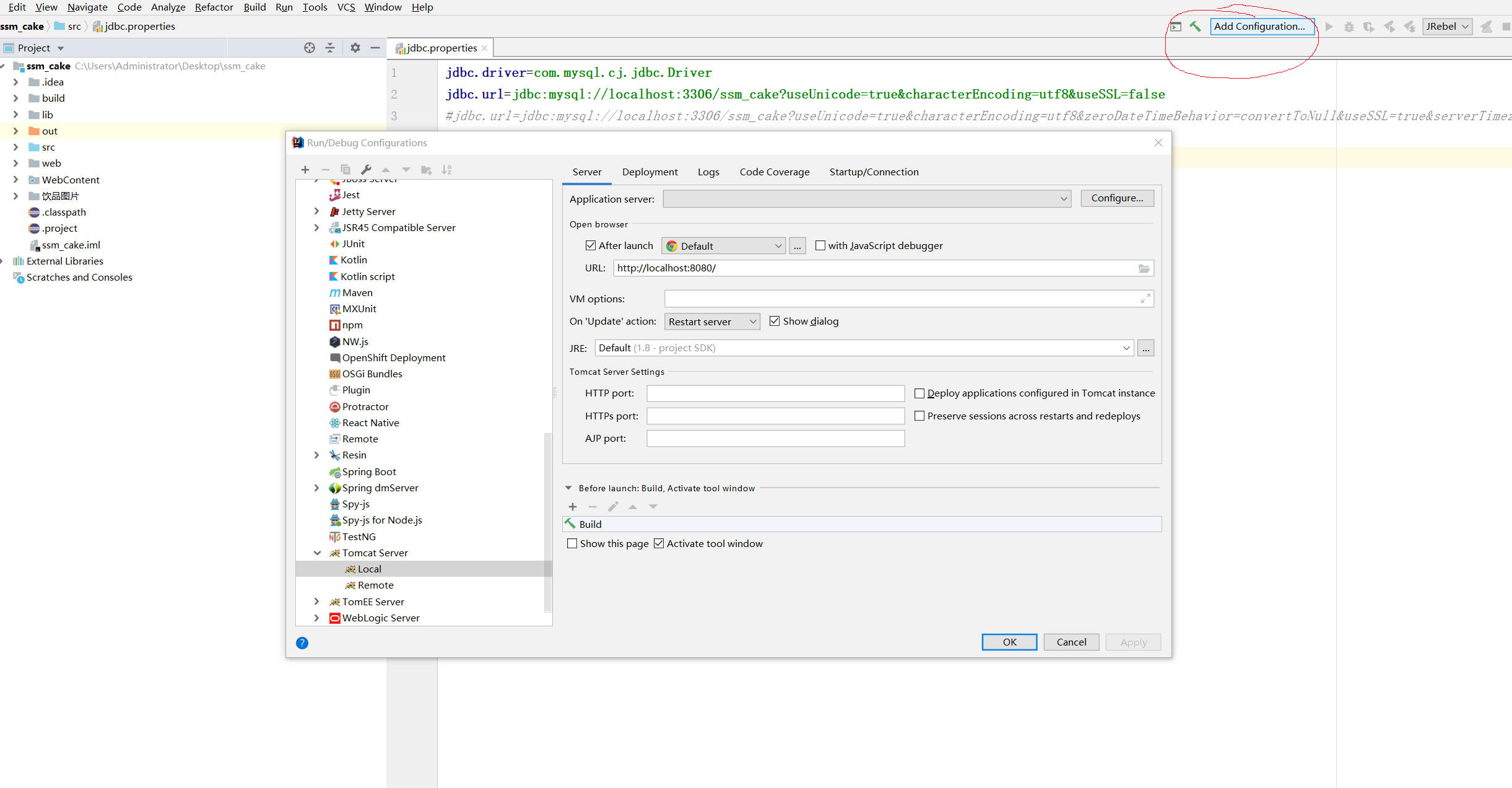Enable with JavaScript debugger checkbox
1512x788 pixels.
coord(820,245)
